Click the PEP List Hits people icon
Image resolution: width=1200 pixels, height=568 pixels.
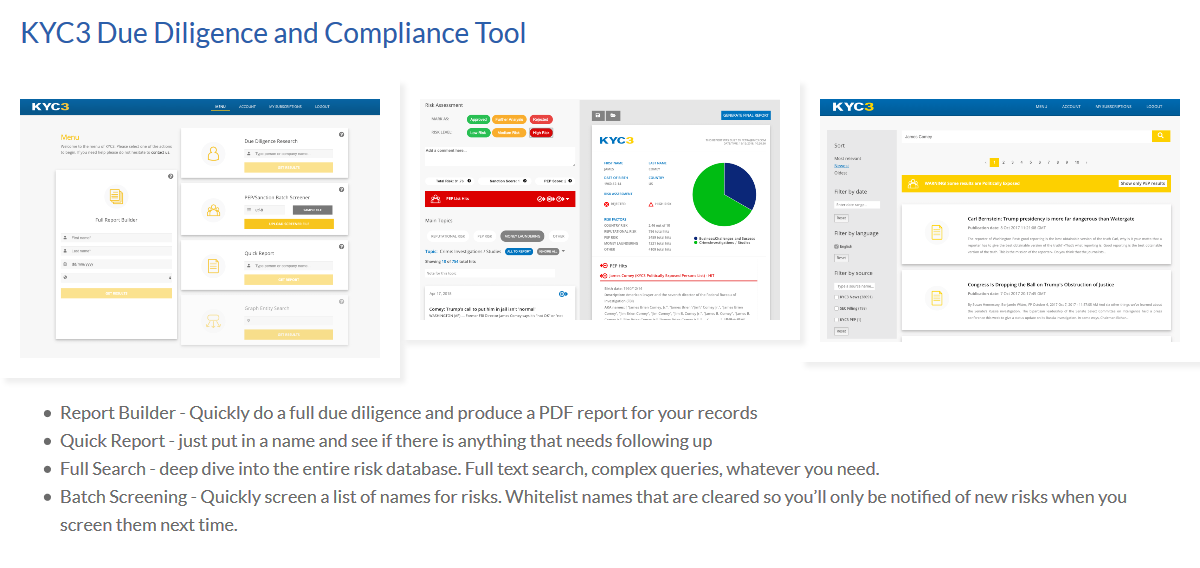pyautogui.click(x=435, y=198)
